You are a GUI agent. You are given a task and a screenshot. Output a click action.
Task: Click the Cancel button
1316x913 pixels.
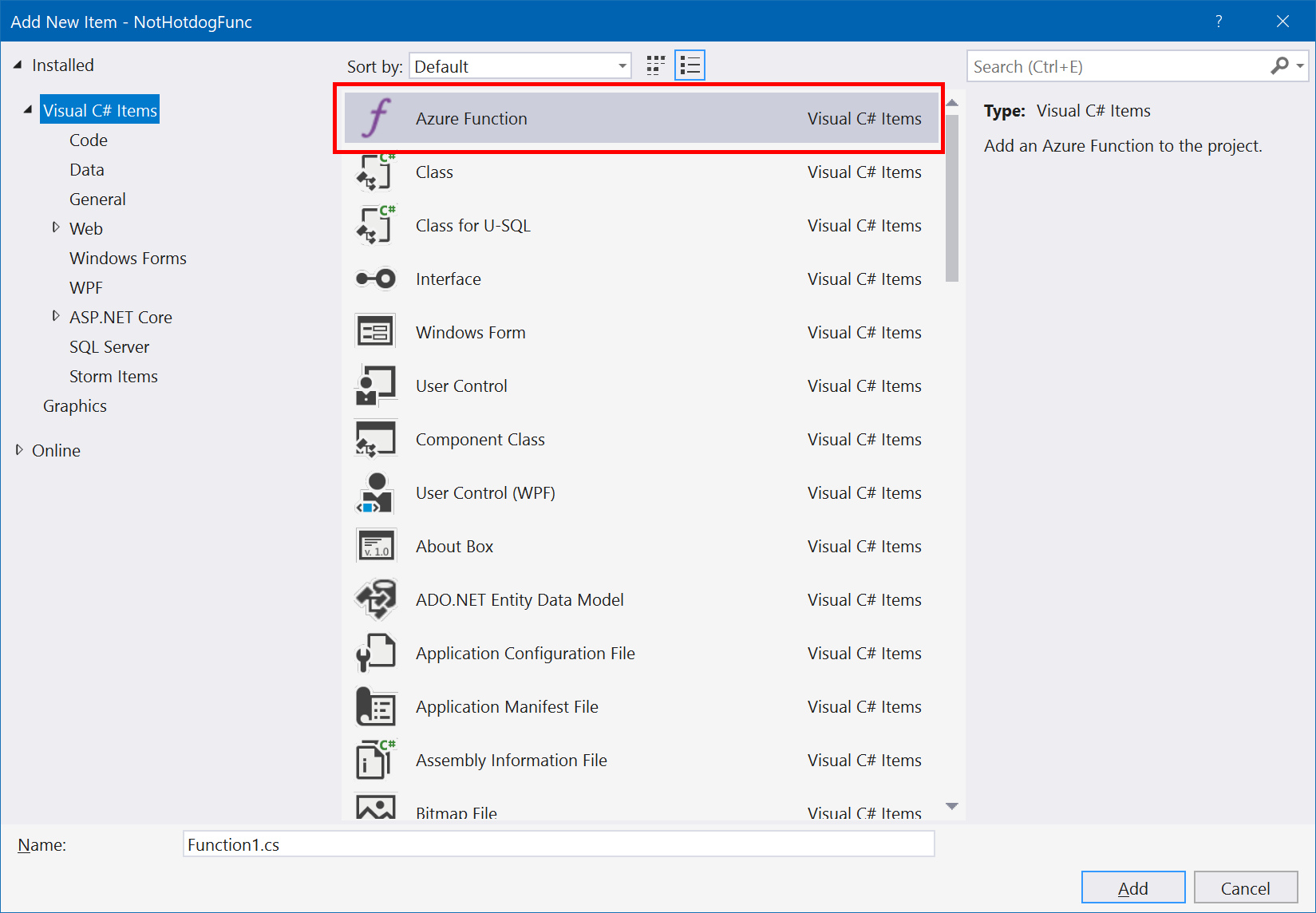tap(1246, 888)
